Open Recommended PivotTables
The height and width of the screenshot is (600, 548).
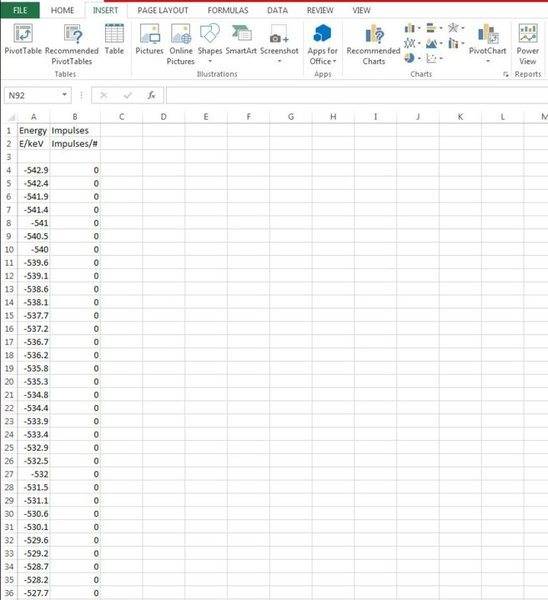coord(72,44)
